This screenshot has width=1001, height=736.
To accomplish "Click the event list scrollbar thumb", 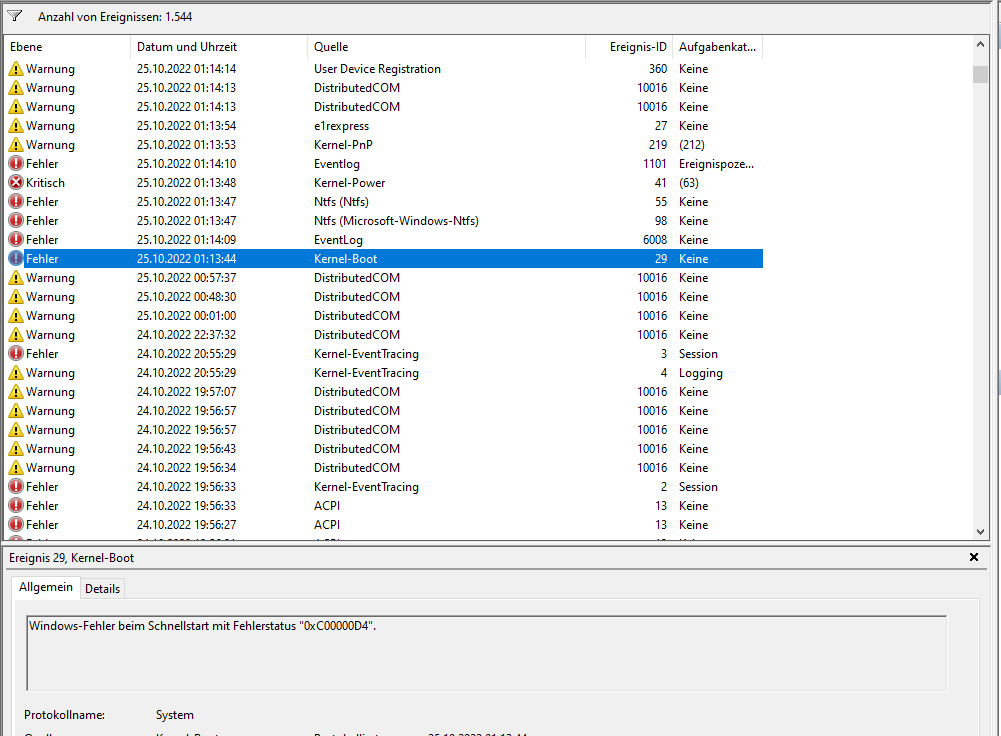I will coord(980,74).
